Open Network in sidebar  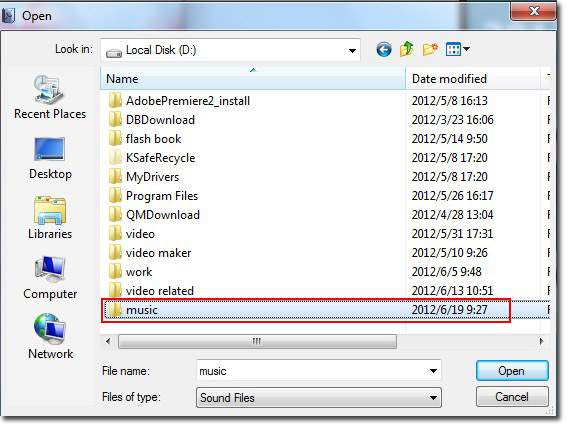(x=50, y=336)
